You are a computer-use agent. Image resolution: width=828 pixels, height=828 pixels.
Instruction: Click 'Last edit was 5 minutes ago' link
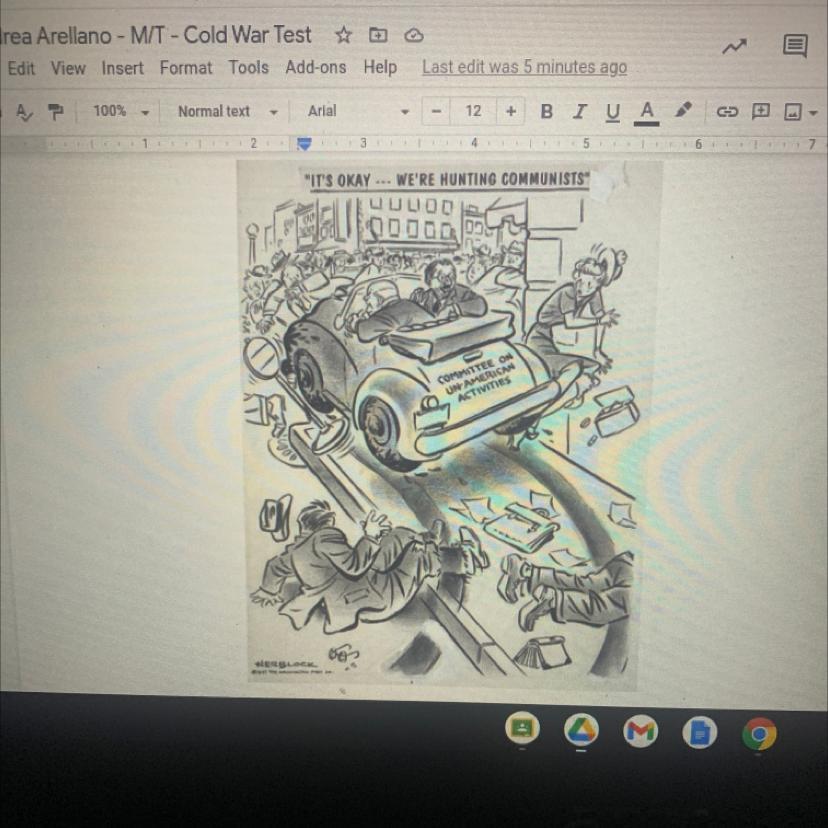point(524,67)
